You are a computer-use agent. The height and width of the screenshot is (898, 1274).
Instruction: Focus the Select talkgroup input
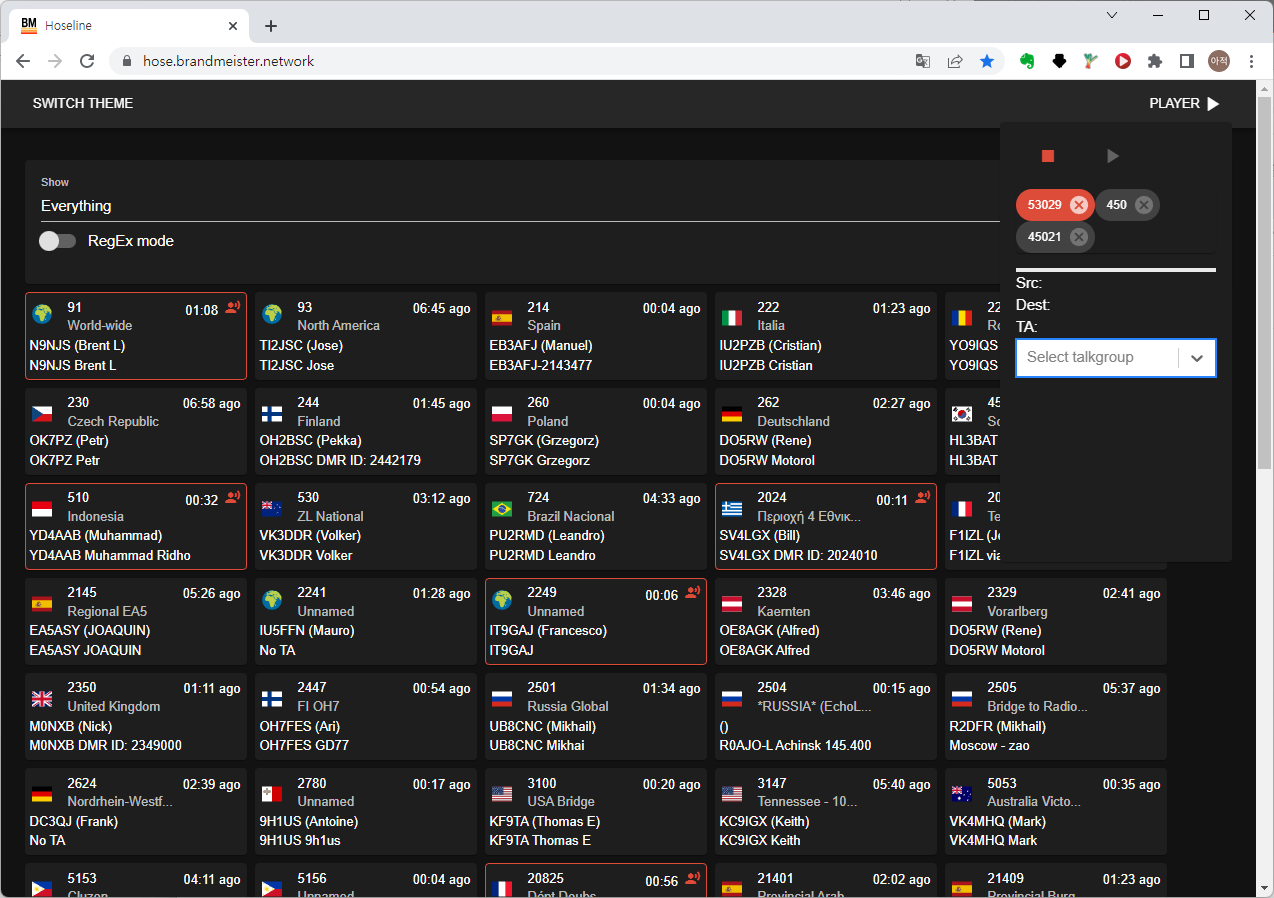coord(1098,357)
